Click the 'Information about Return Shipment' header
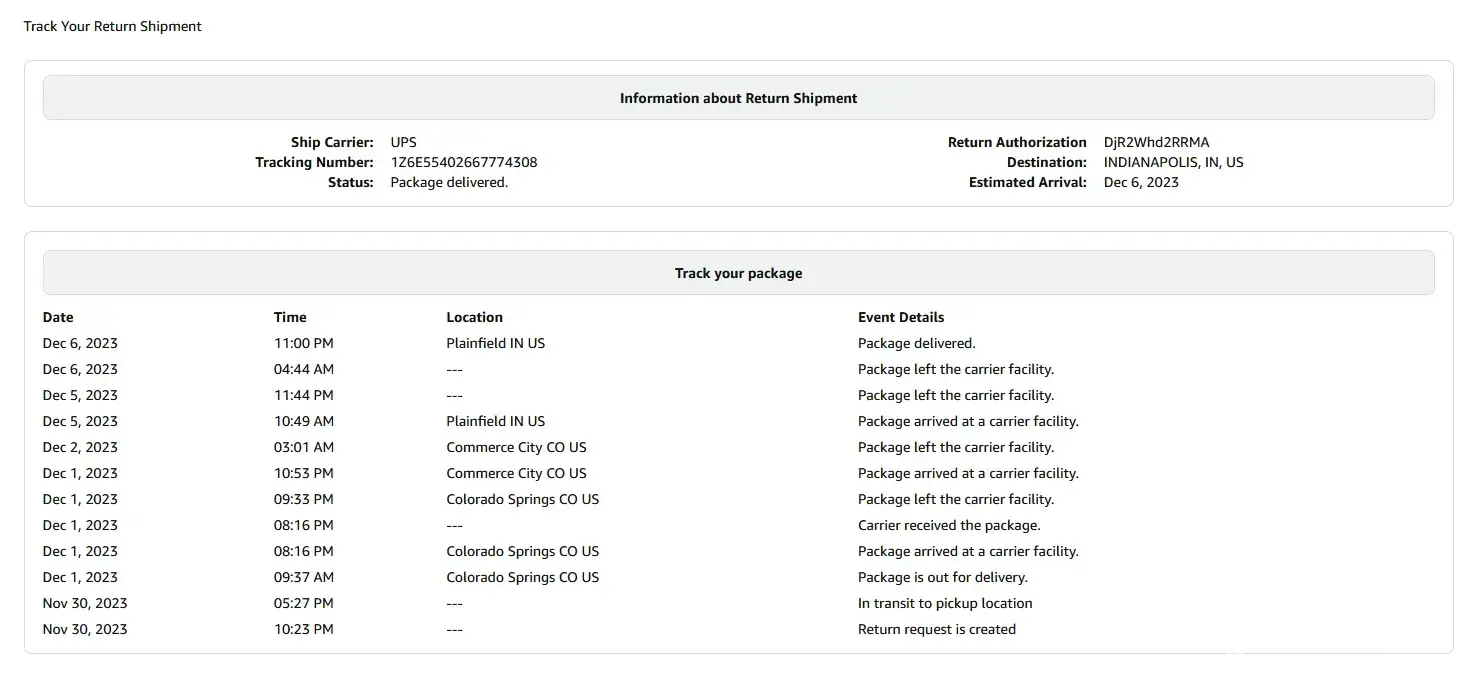1479x676 pixels. click(x=738, y=98)
